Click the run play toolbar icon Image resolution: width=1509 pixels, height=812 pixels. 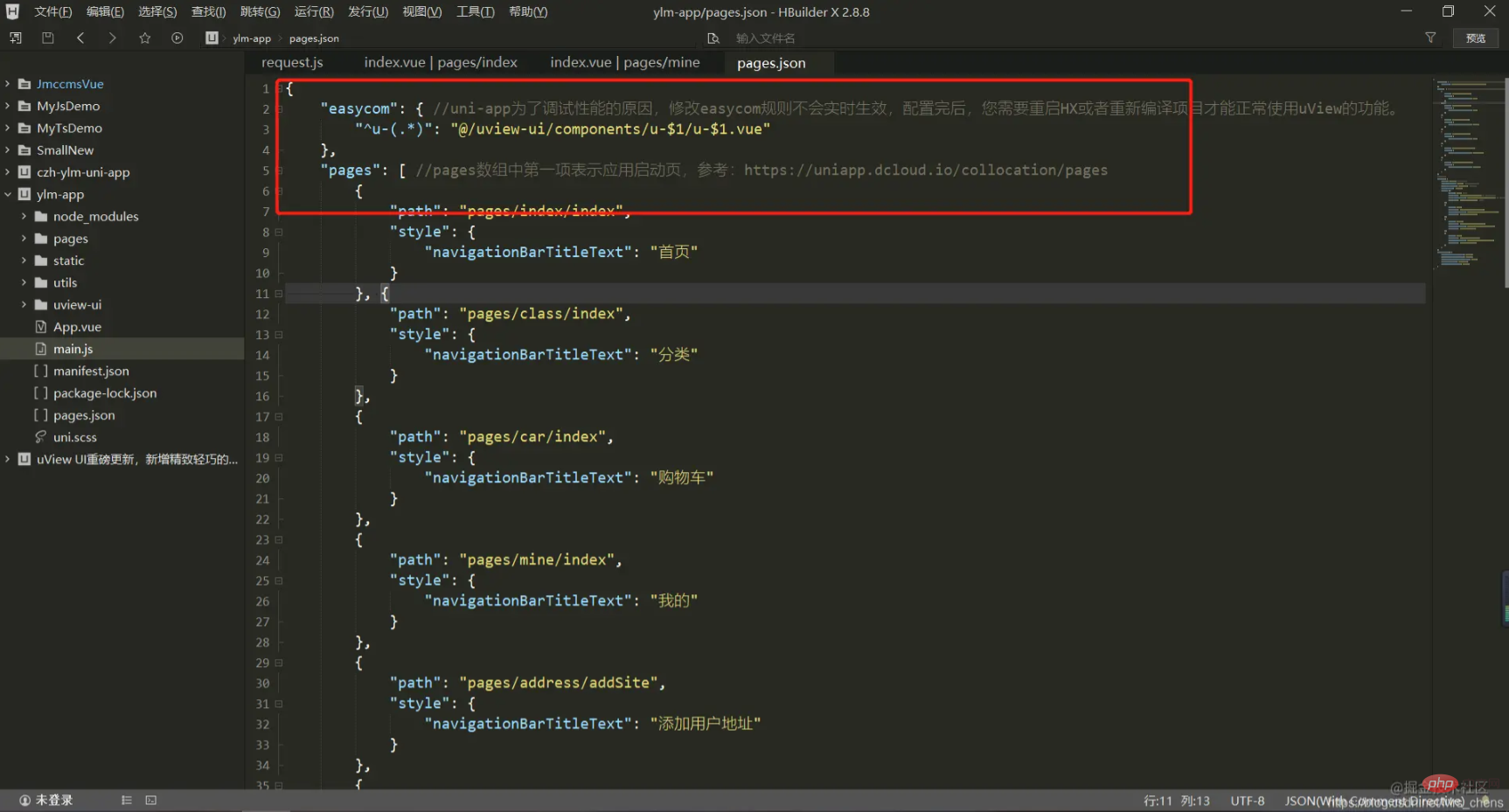(x=177, y=38)
